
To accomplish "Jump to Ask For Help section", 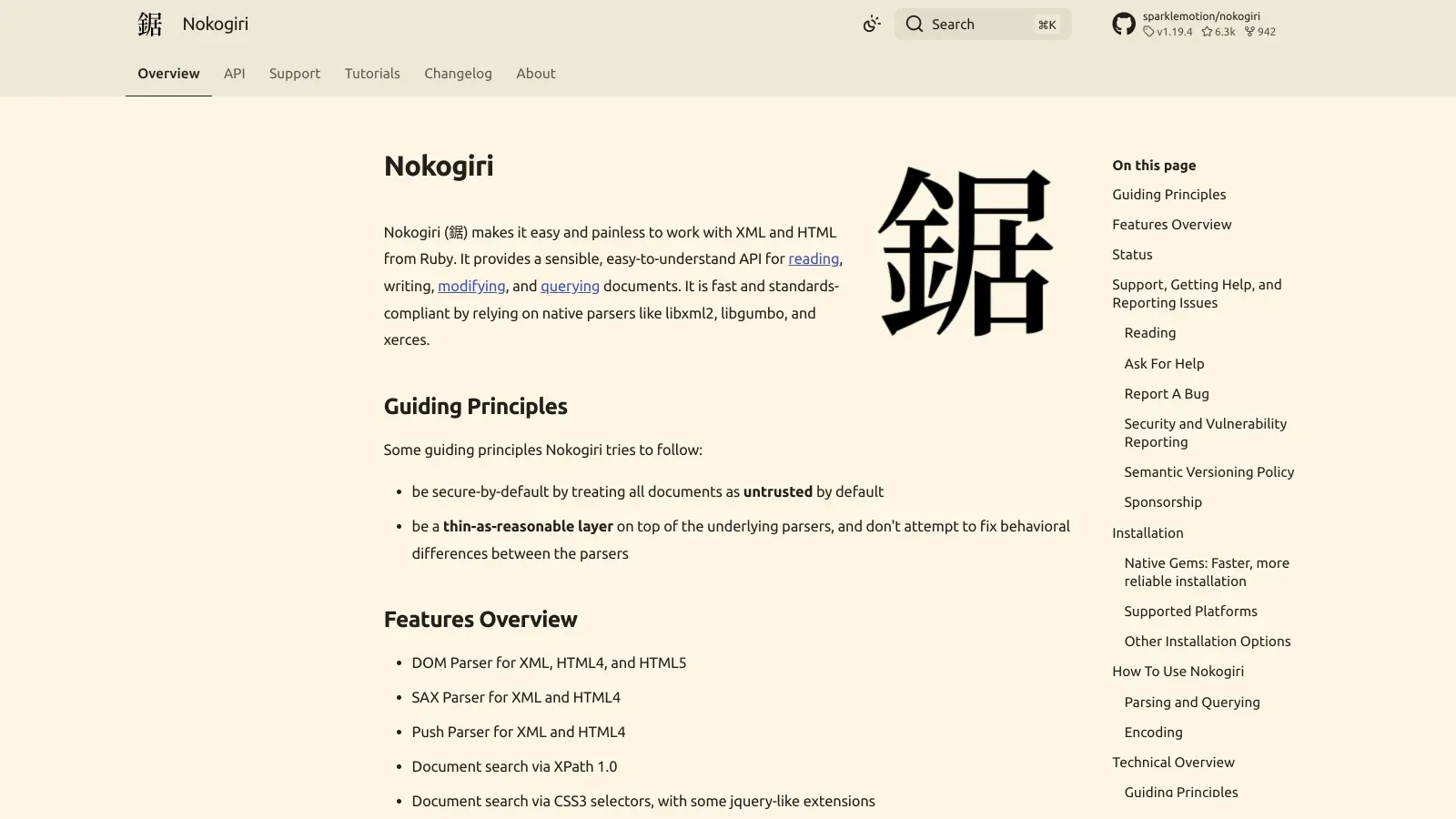I will coord(1164,364).
